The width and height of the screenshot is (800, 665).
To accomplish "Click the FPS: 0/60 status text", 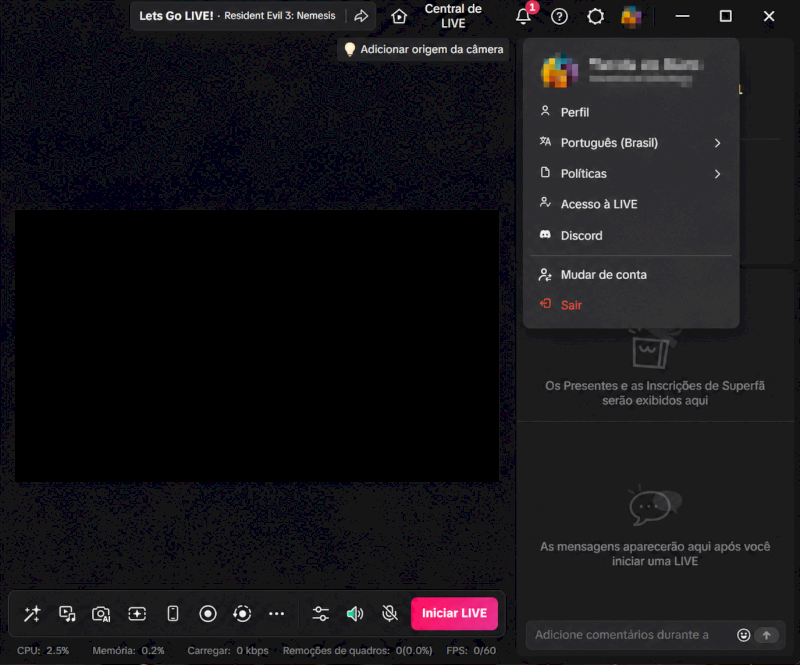I will point(471,651).
